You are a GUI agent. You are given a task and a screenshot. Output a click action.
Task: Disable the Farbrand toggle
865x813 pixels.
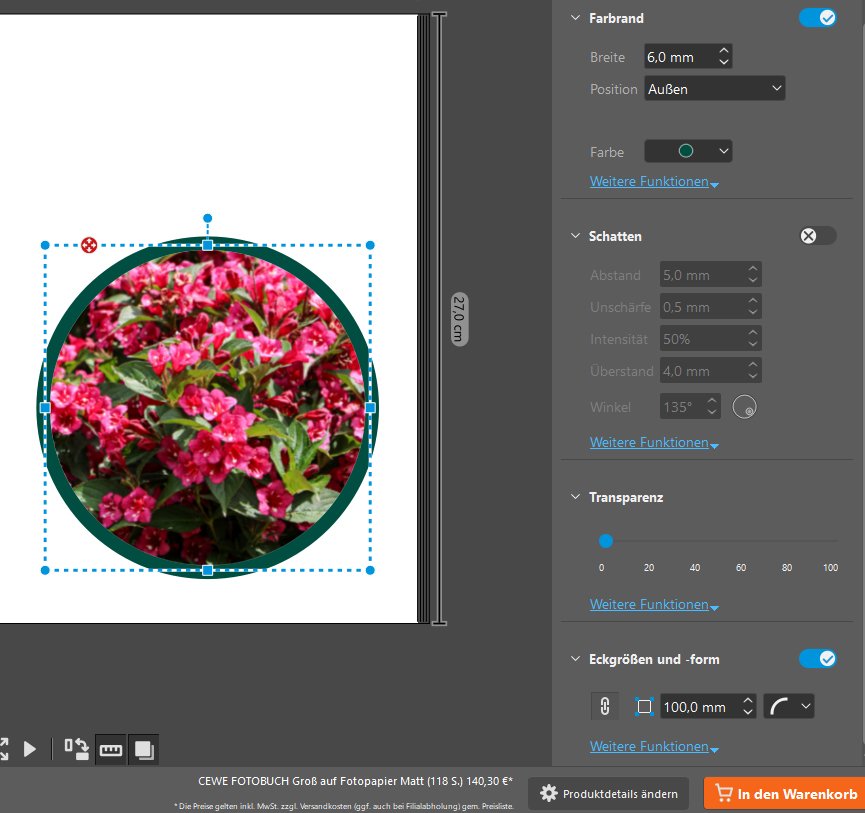point(817,18)
